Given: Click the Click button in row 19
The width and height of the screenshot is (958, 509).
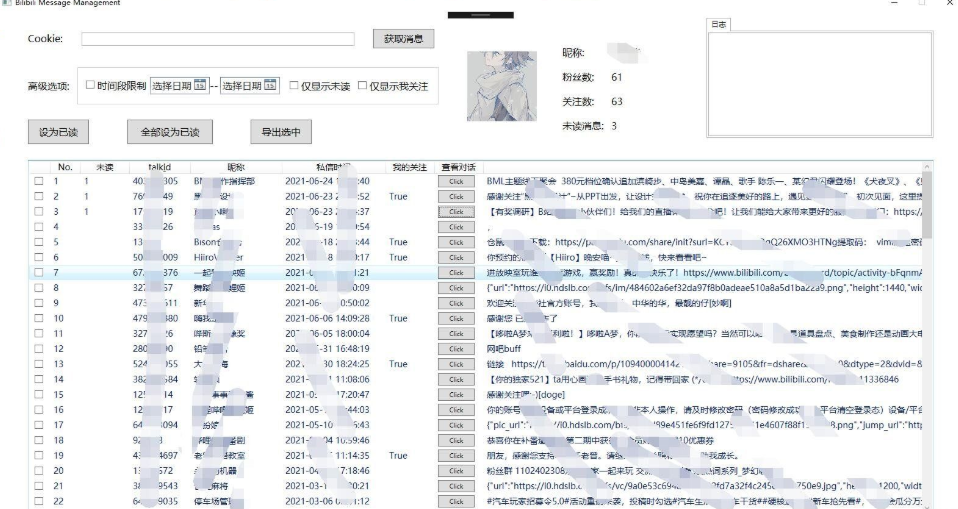Looking at the screenshot, I should pos(456,456).
